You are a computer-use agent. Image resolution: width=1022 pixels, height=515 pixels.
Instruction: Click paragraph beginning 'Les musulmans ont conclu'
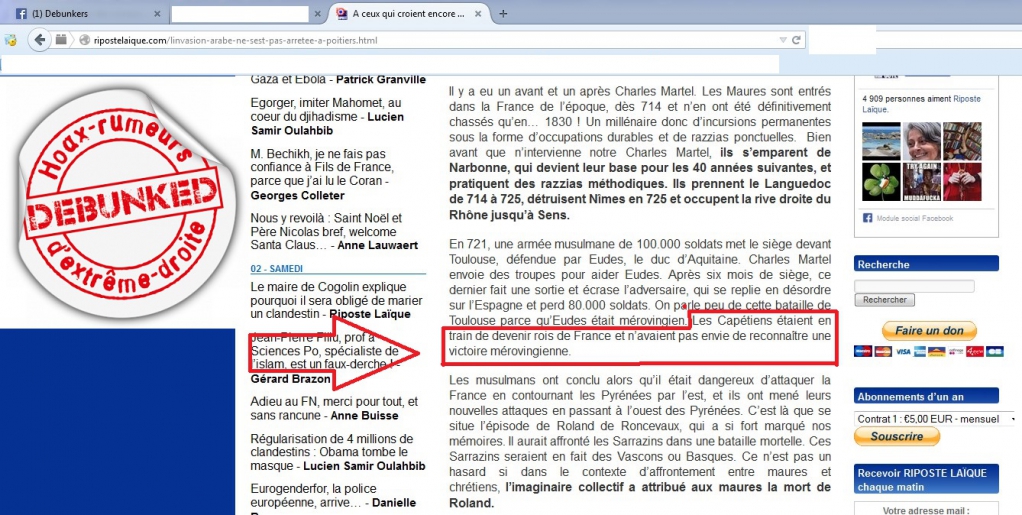pyautogui.click(x=640, y=441)
